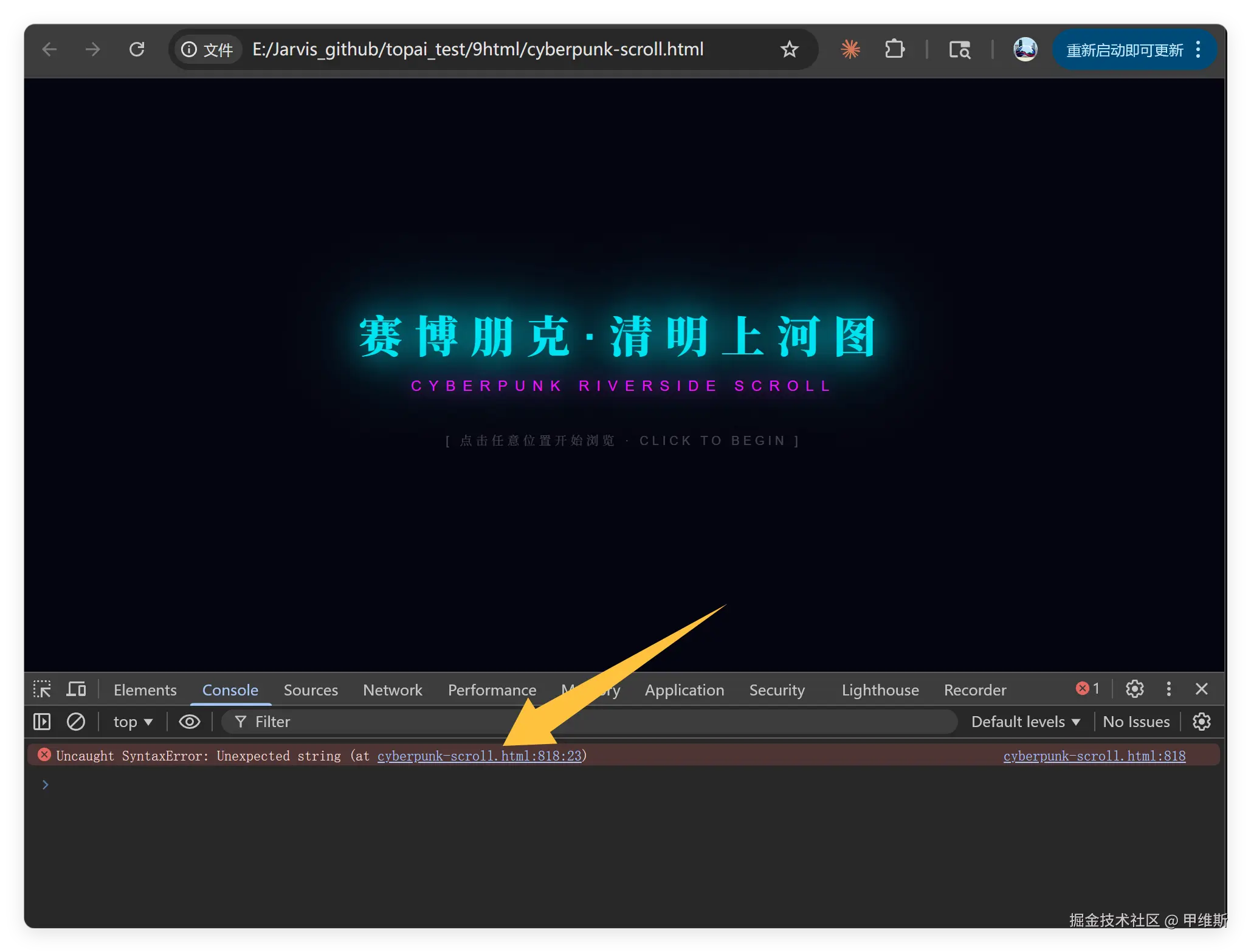1251x952 pixels.
Task: Expand the top JavaScript context dropdown
Action: [133, 722]
